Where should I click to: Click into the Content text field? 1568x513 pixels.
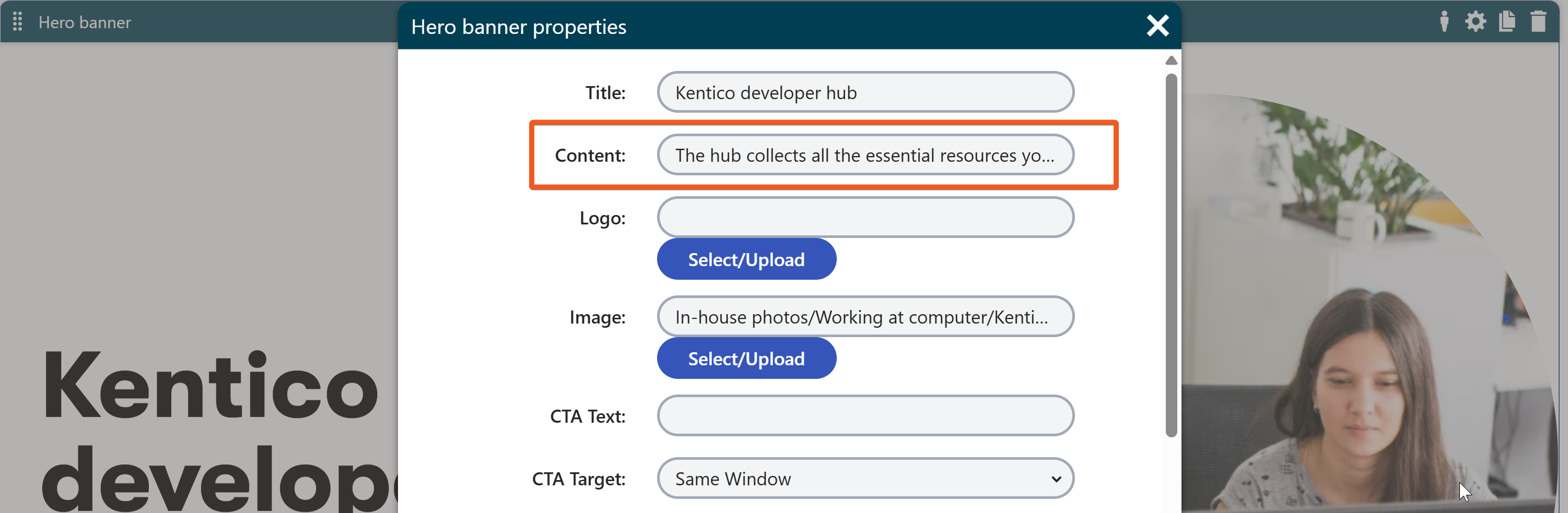pyautogui.click(x=865, y=155)
